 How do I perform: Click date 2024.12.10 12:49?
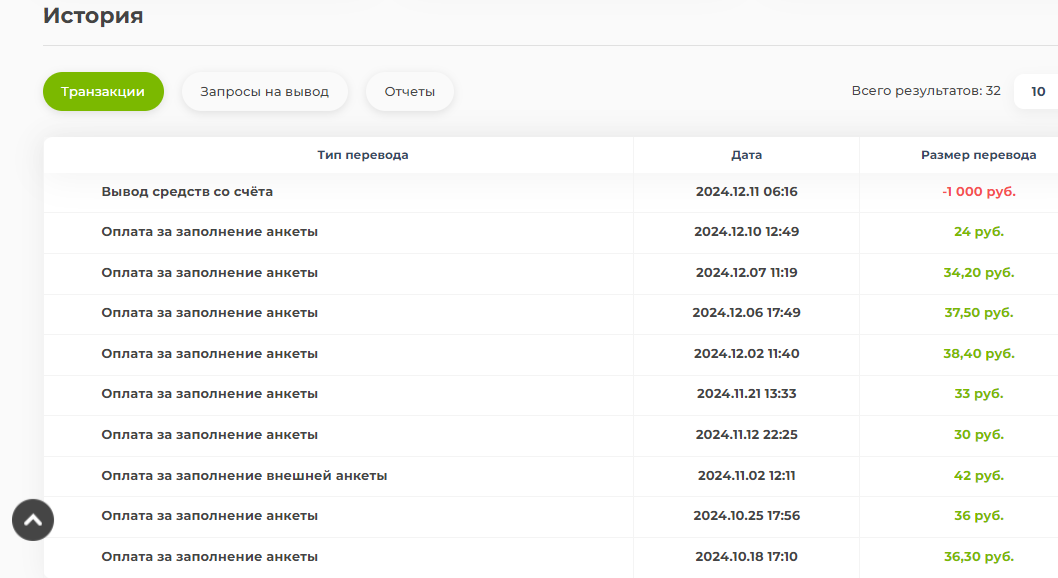tap(746, 231)
